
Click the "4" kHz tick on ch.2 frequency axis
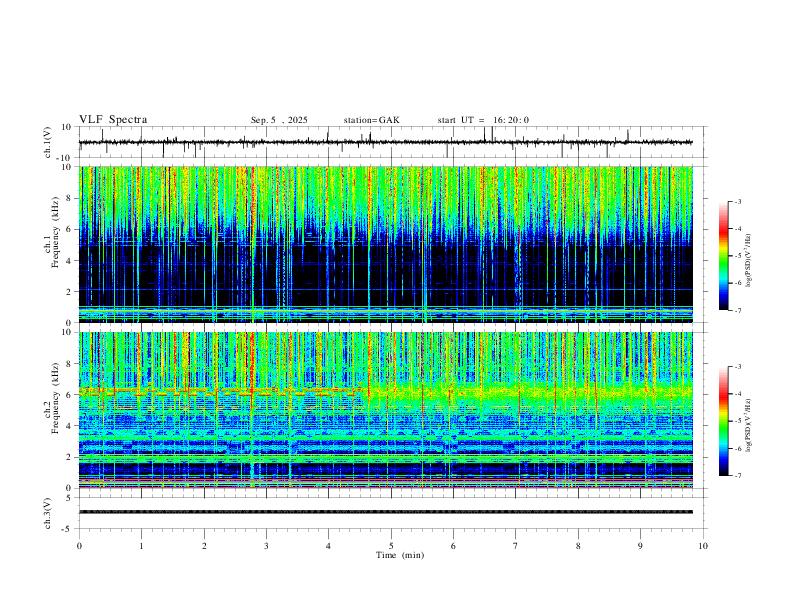tap(70, 426)
